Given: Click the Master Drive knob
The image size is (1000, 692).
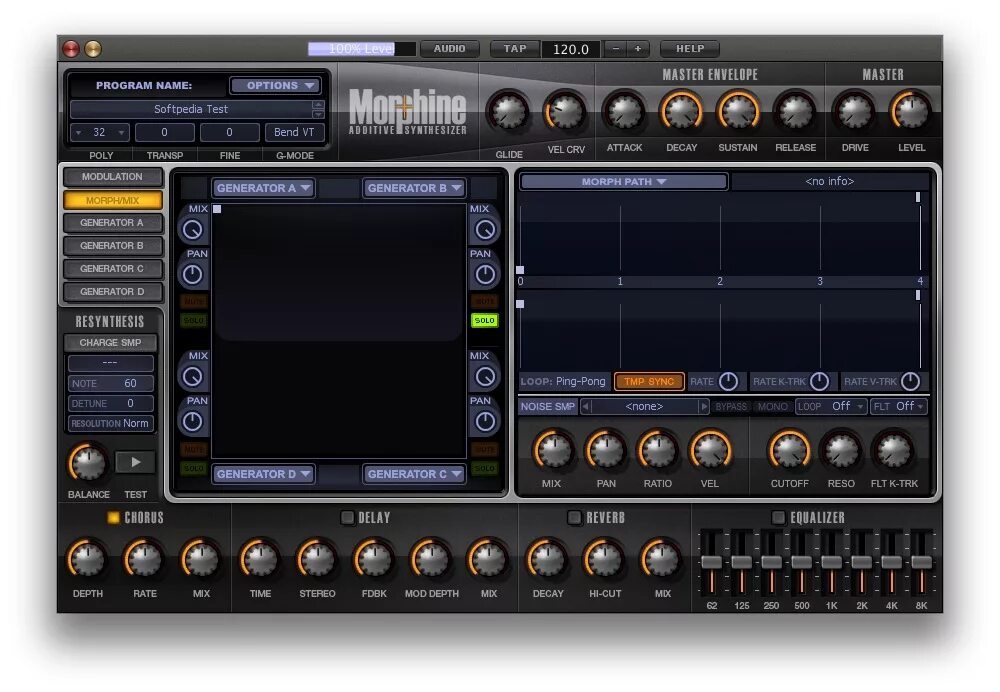Looking at the screenshot, I should [855, 112].
